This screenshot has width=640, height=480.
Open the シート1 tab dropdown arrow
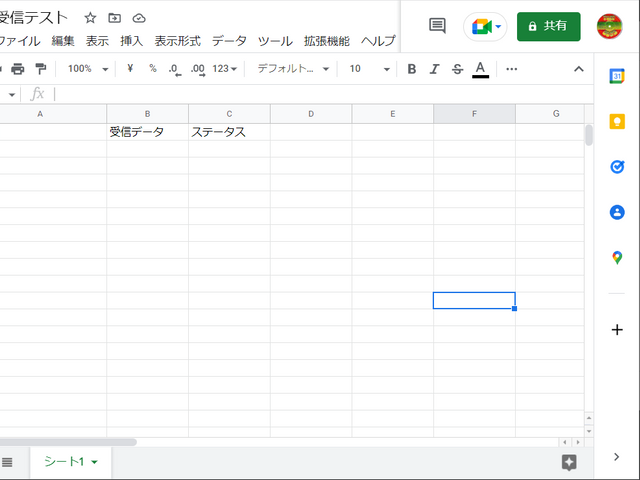95,462
